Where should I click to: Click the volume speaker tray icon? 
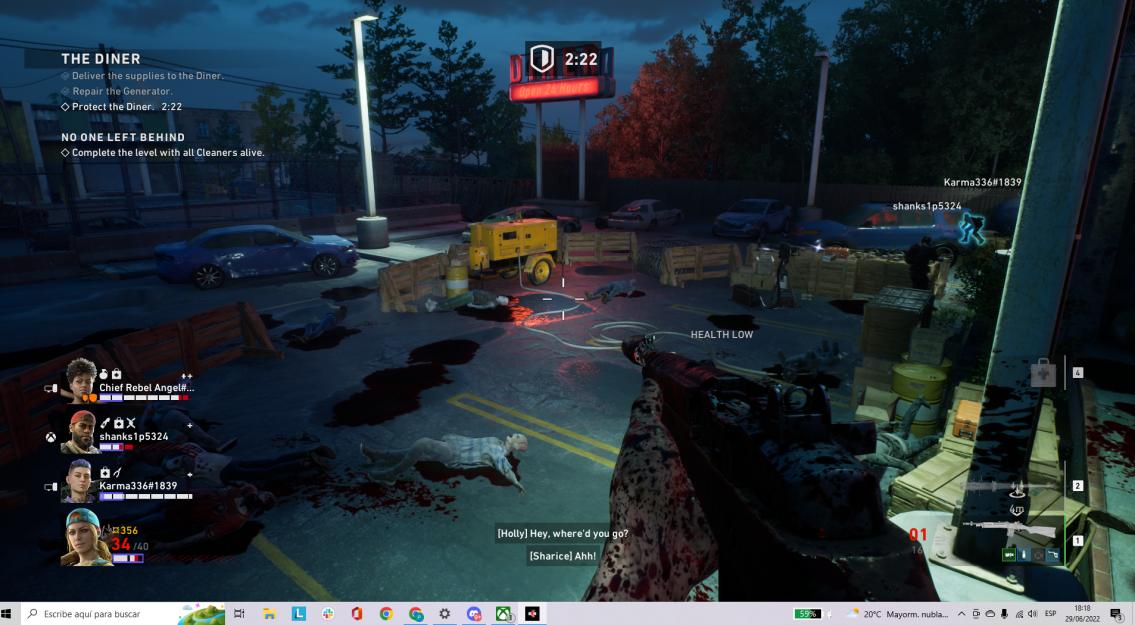tap(1032, 613)
